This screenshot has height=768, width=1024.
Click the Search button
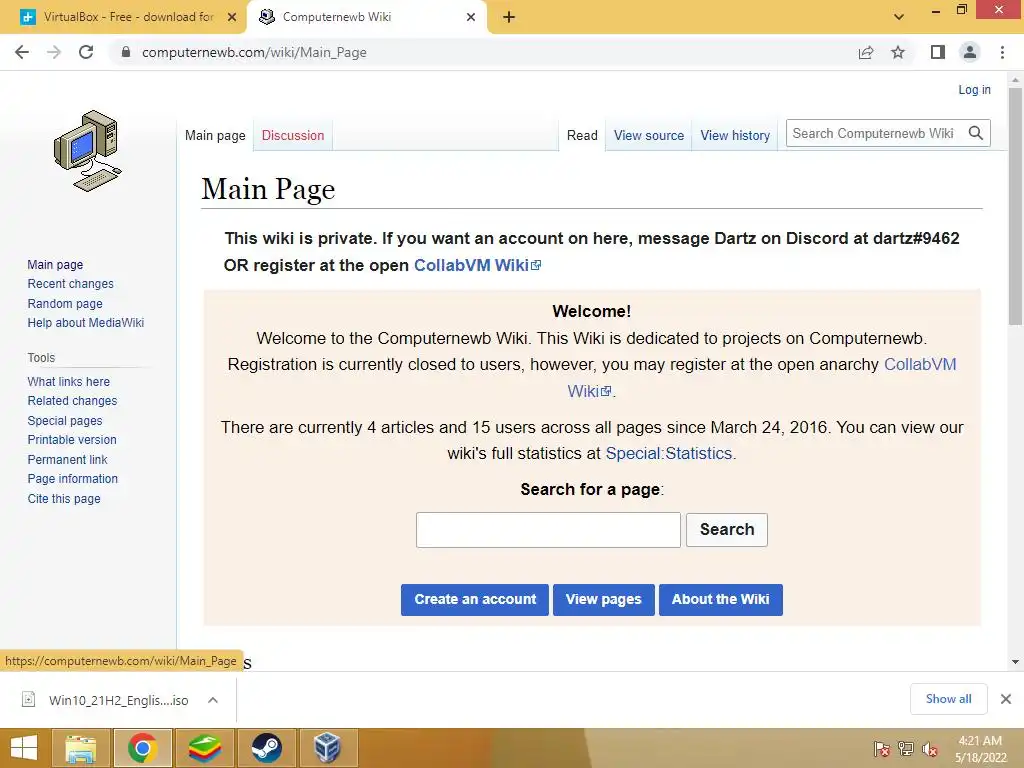point(727,530)
